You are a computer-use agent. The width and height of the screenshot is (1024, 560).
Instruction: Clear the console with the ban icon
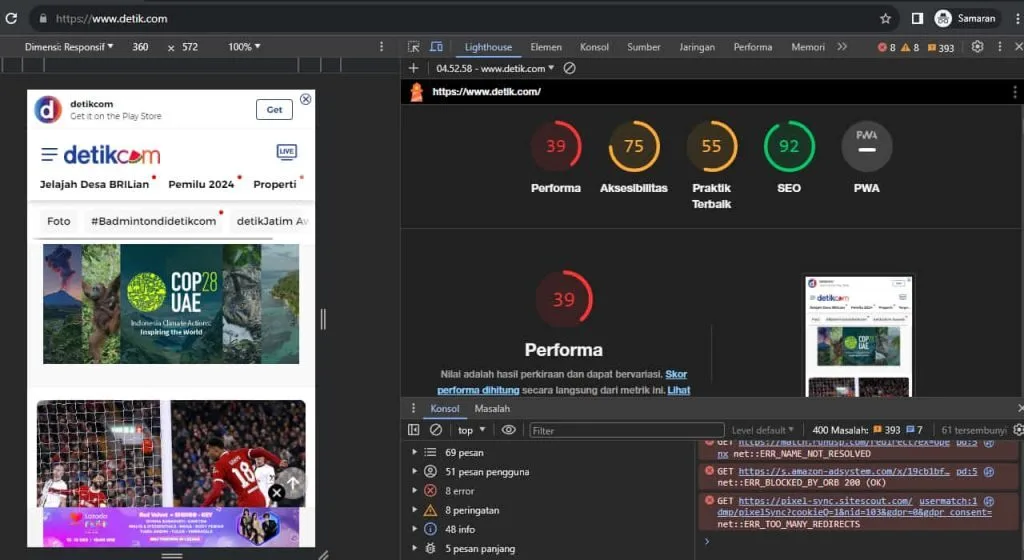436,429
